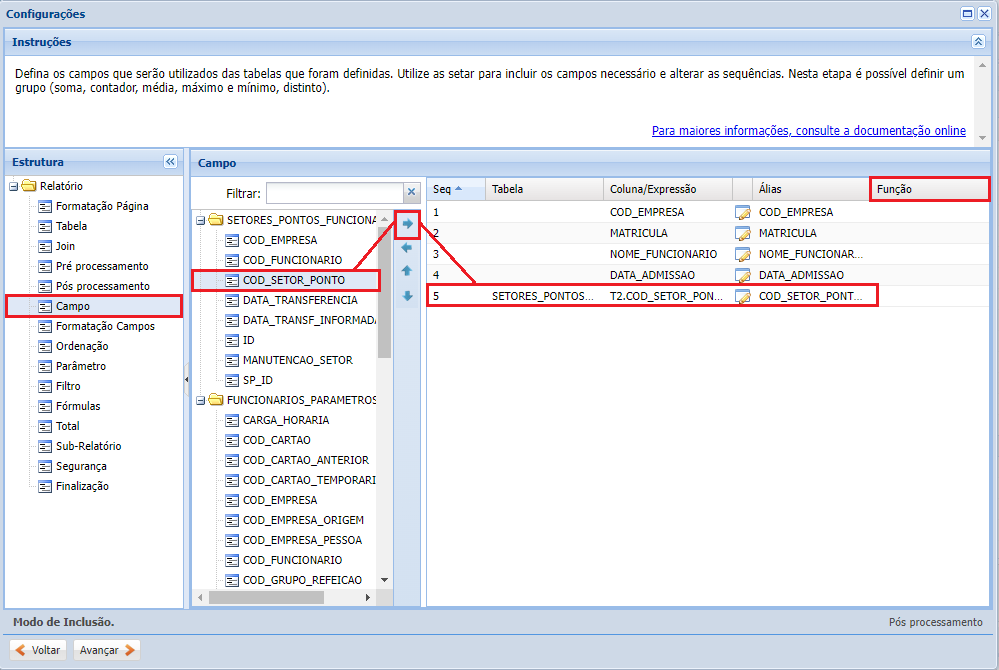Select Filtro in the Estrutura tree
Viewport: 999px width, 670px height.
coord(68,386)
